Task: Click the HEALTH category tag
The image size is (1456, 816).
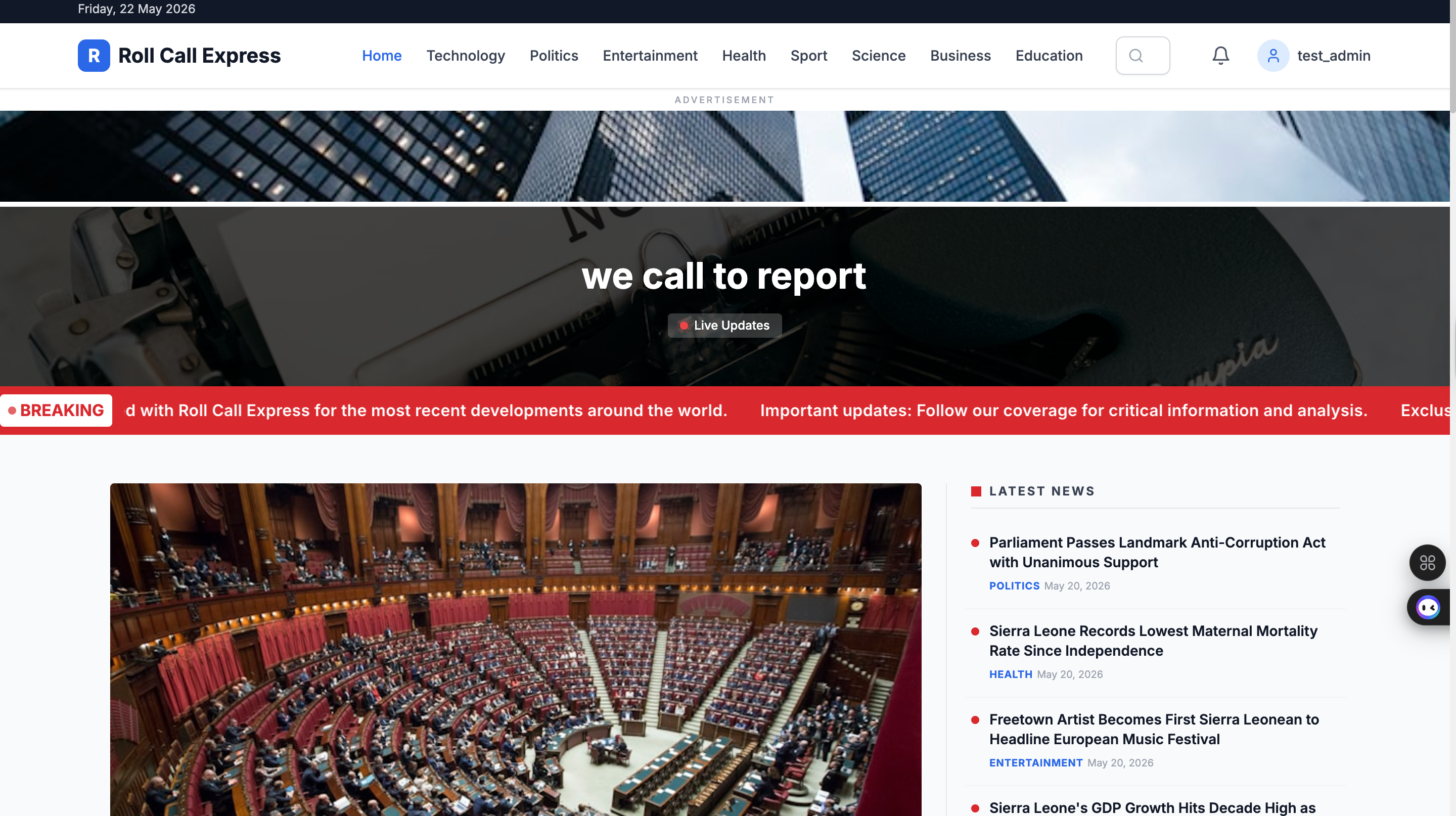Action: pyautogui.click(x=1011, y=674)
